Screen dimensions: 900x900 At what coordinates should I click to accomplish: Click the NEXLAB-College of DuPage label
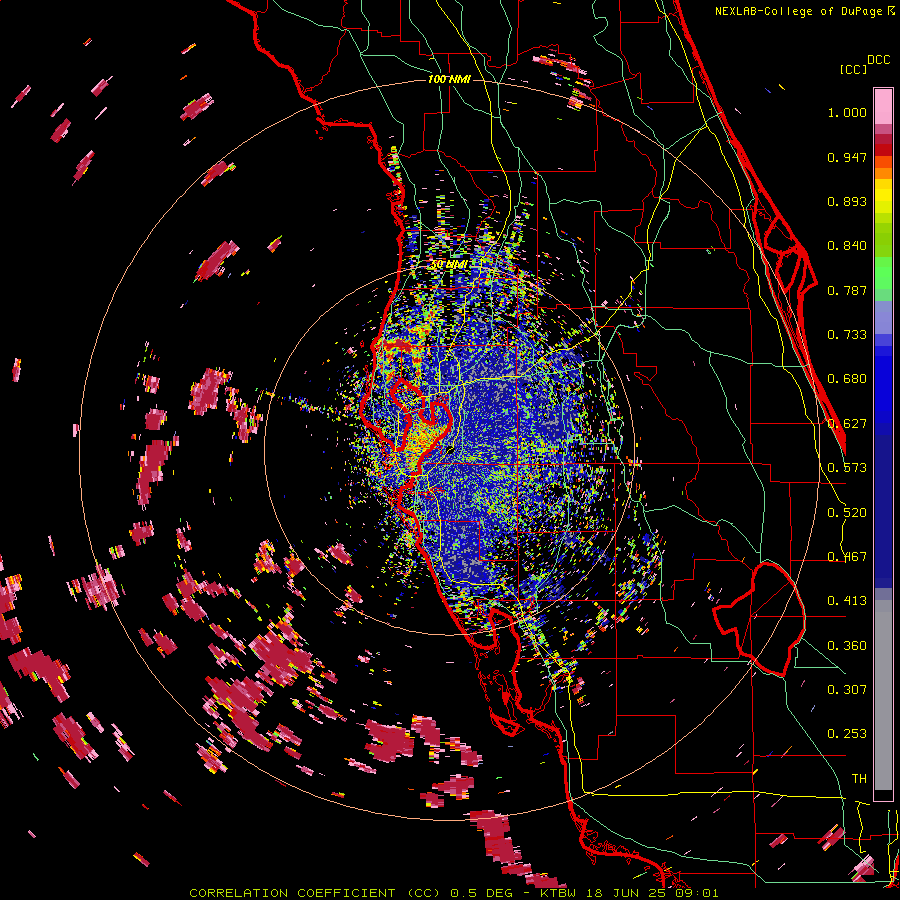click(800, 11)
